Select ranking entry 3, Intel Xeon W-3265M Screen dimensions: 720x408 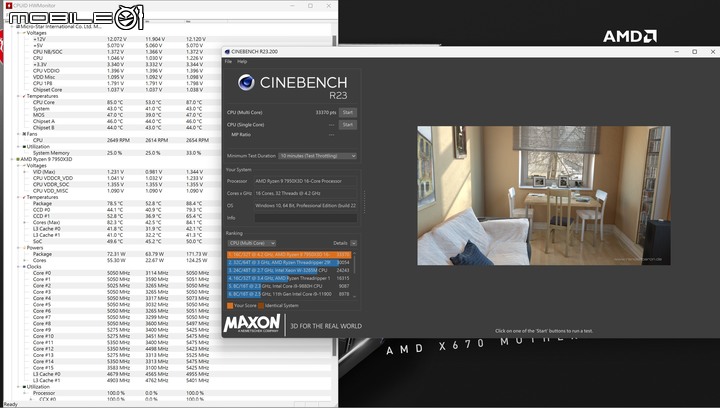289,270
